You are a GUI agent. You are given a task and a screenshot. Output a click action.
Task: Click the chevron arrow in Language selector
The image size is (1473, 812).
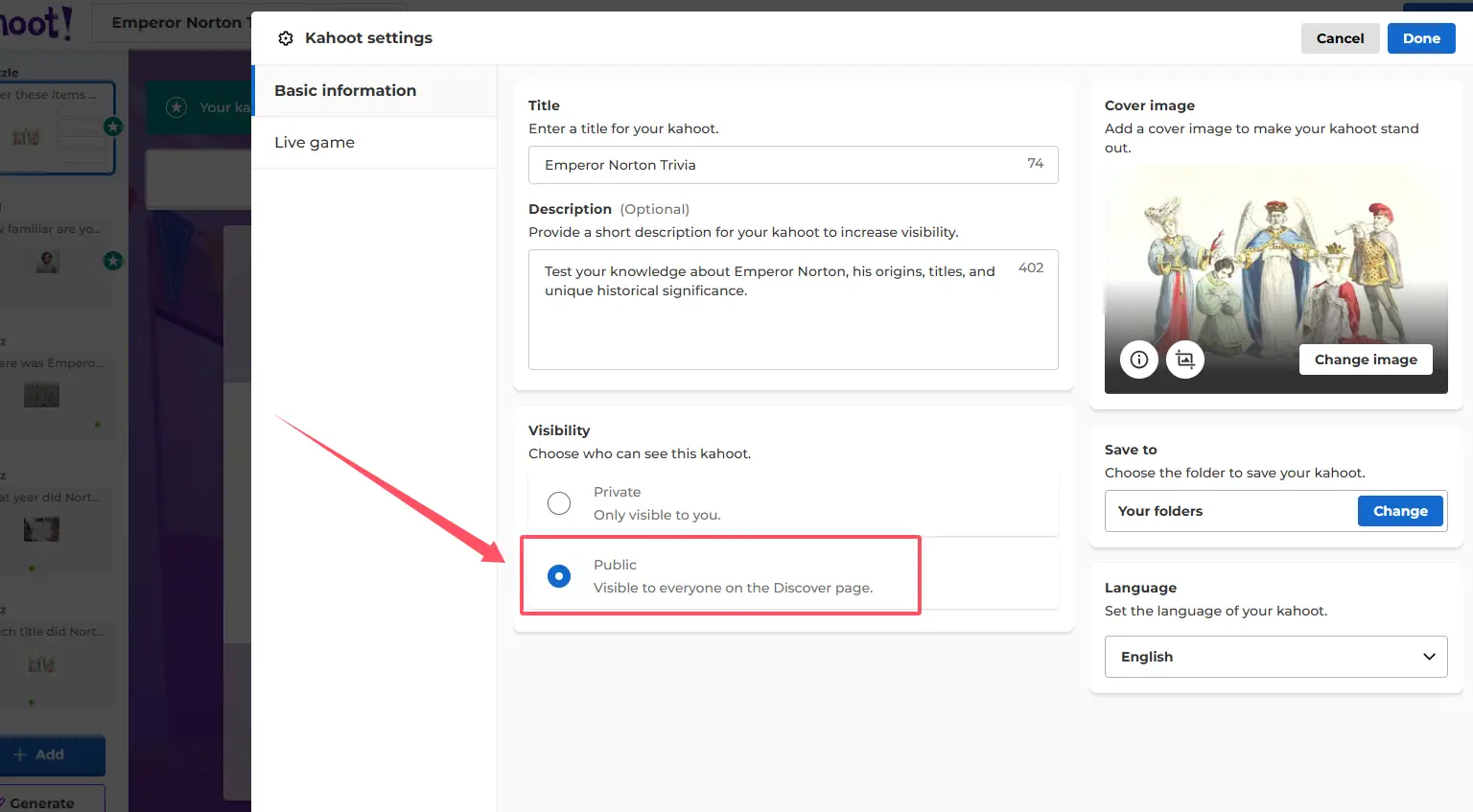tap(1429, 657)
